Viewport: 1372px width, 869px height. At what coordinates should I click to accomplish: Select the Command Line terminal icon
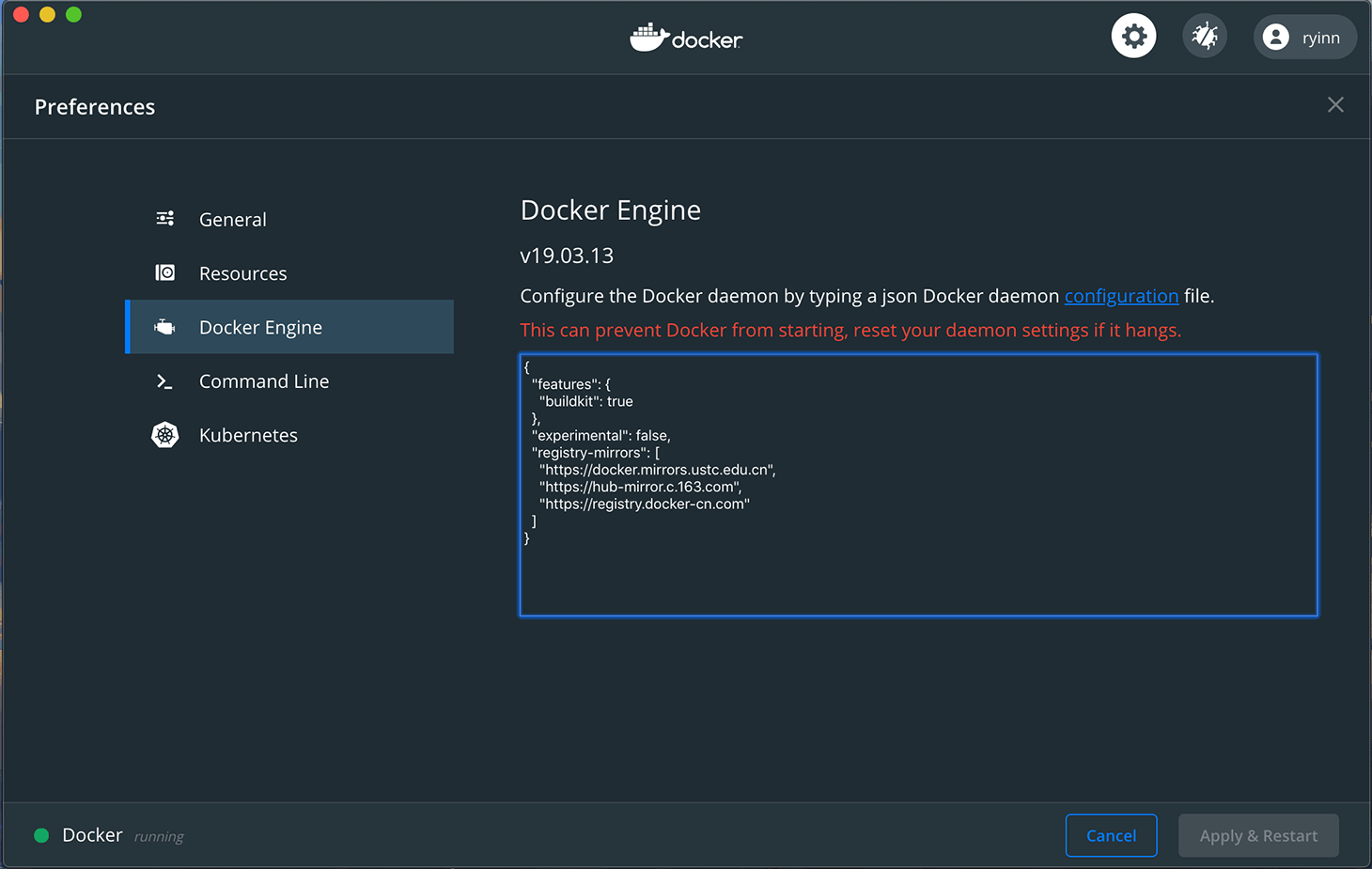[164, 381]
